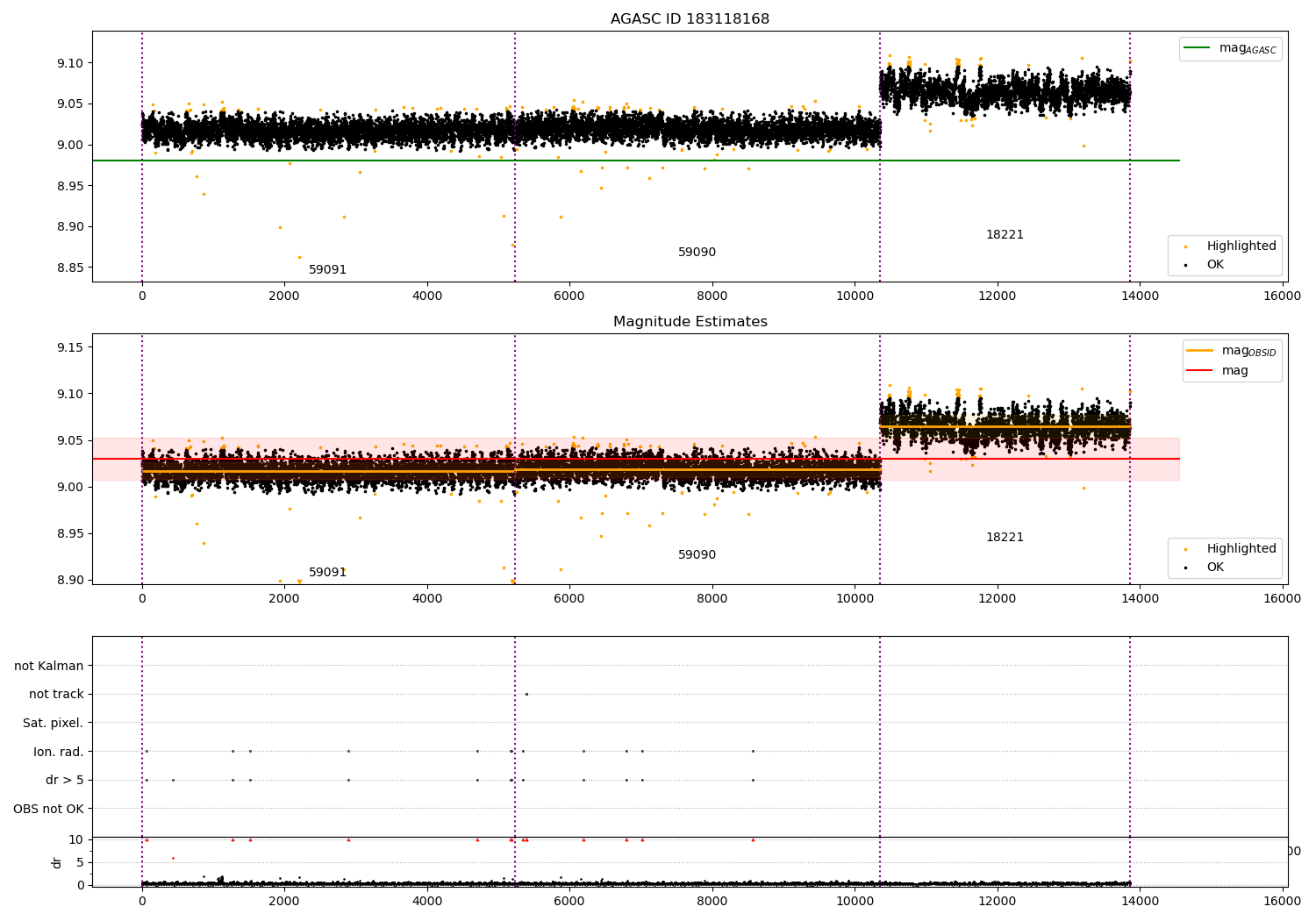This screenshot has width=1316, height=921.
Task: Select 'Highlighted' in the Magnitude Estimates legend
Action: [1241, 549]
